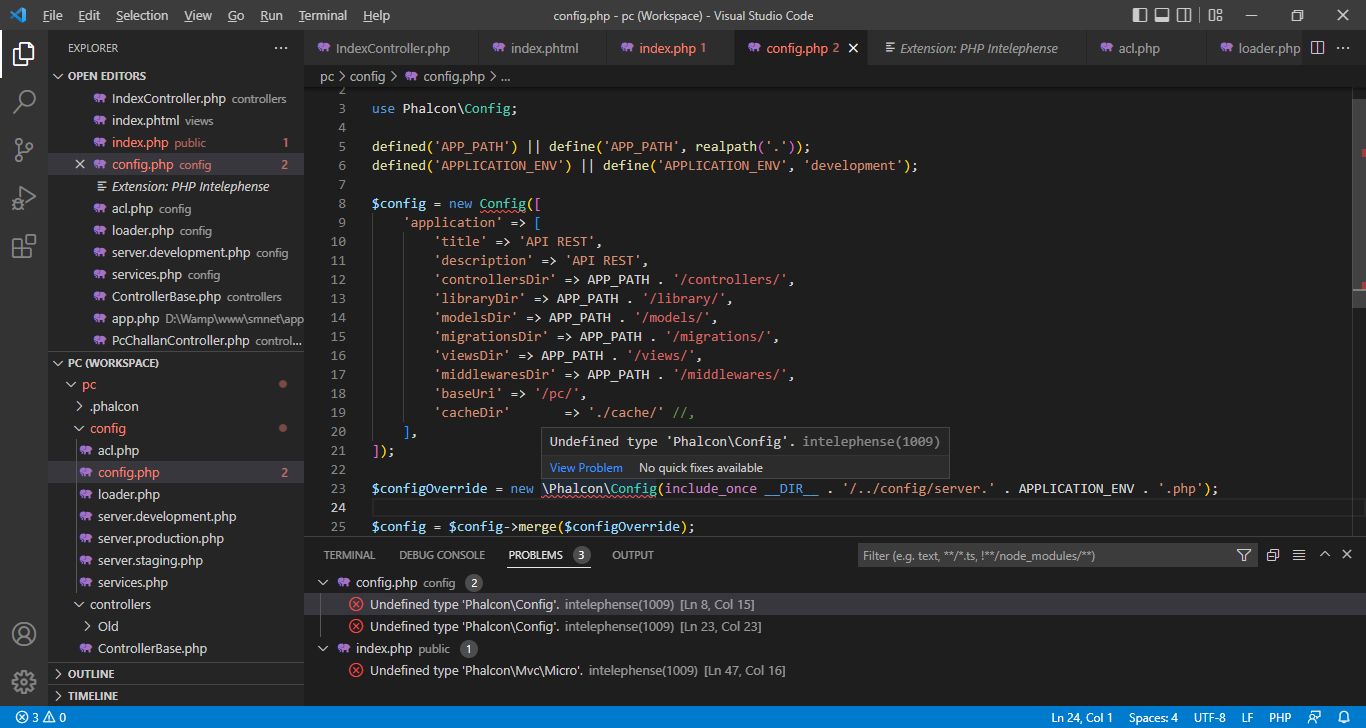Close the bottom panel

pos(1347,555)
